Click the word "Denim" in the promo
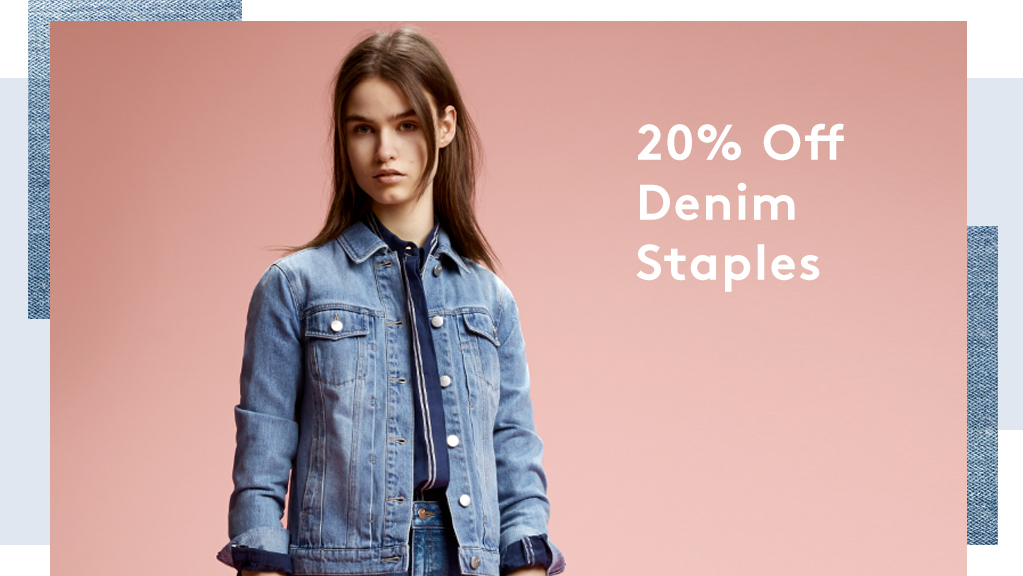This screenshot has width=1023, height=576. [x=716, y=203]
